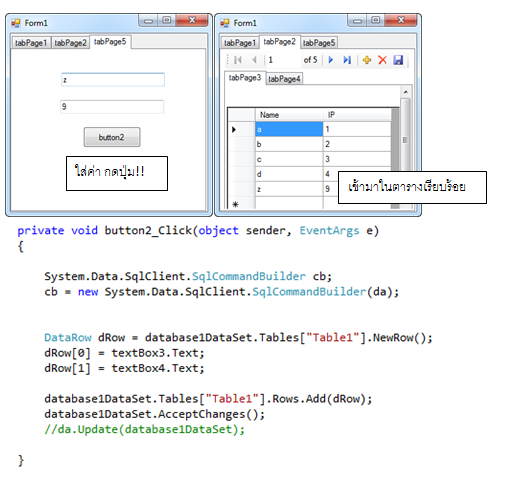Screen dimensions: 510x482
Task: Minimize the right Form1 window
Action: coord(357,21)
